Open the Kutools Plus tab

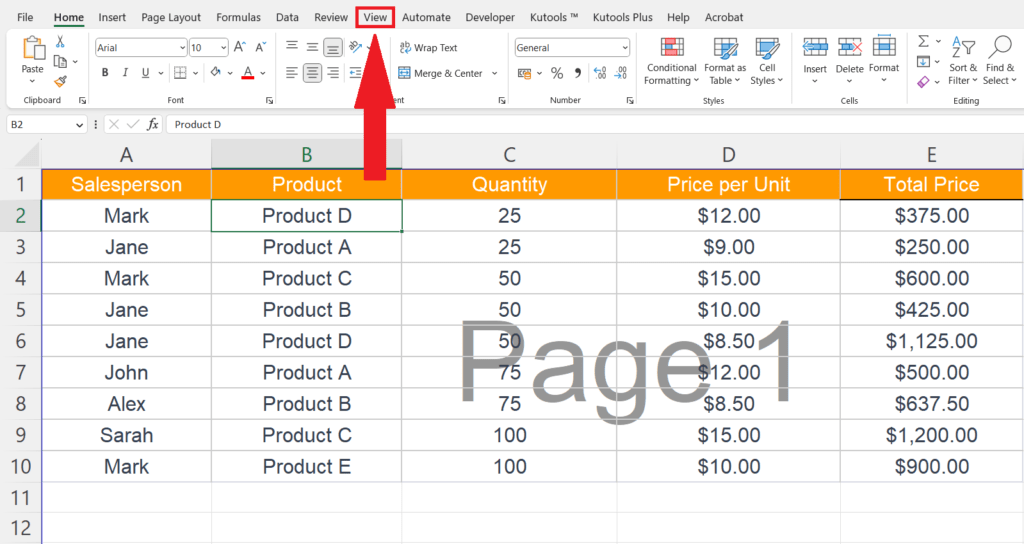coord(622,18)
